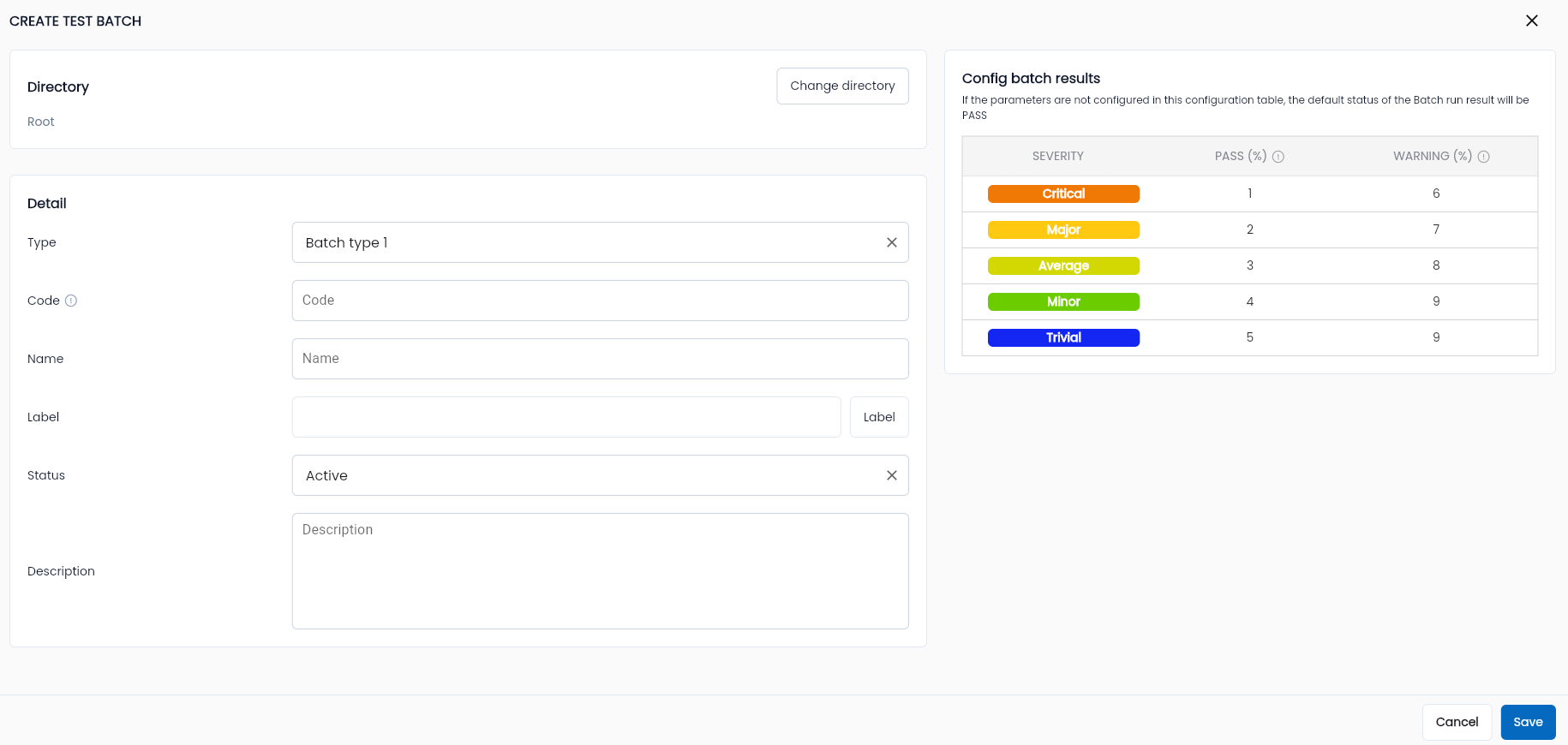
Task: Select the Major severity badge
Action: coord(1063,230)
